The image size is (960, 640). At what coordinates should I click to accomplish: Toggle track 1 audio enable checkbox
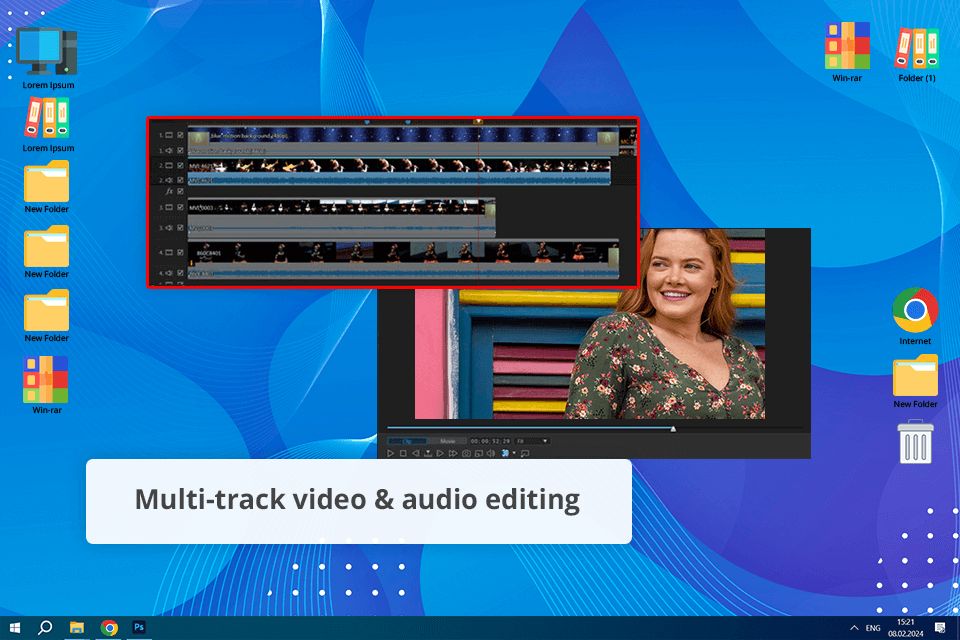pyautogui.click(x=180, y=151)
